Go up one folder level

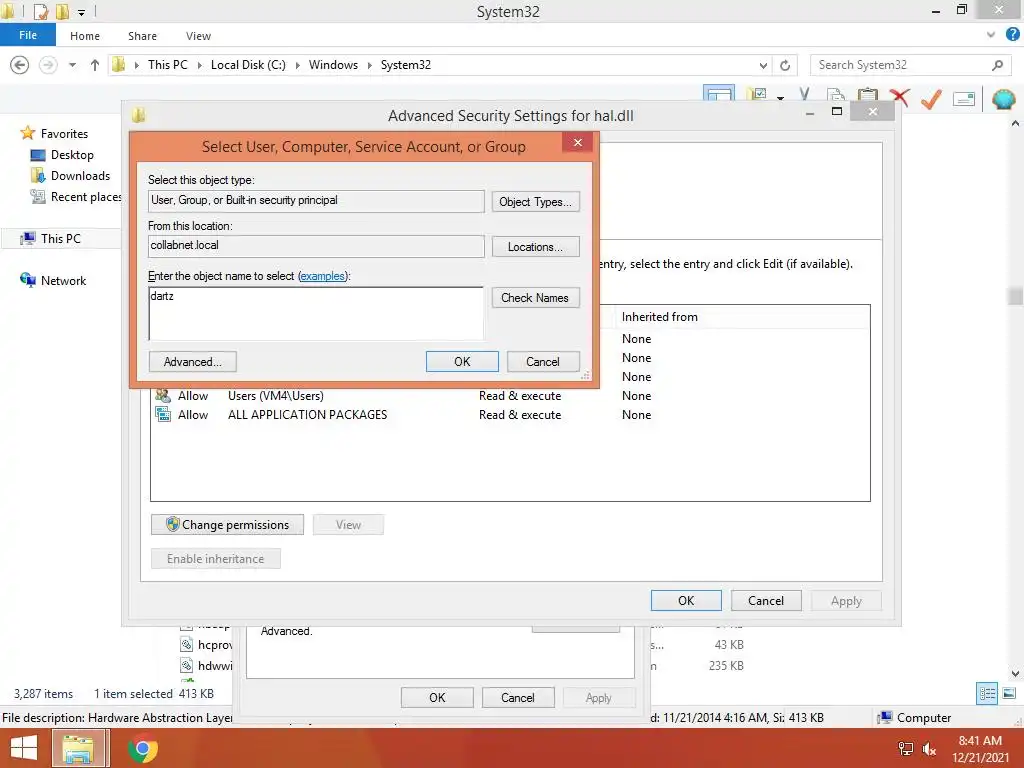[95, 65]
